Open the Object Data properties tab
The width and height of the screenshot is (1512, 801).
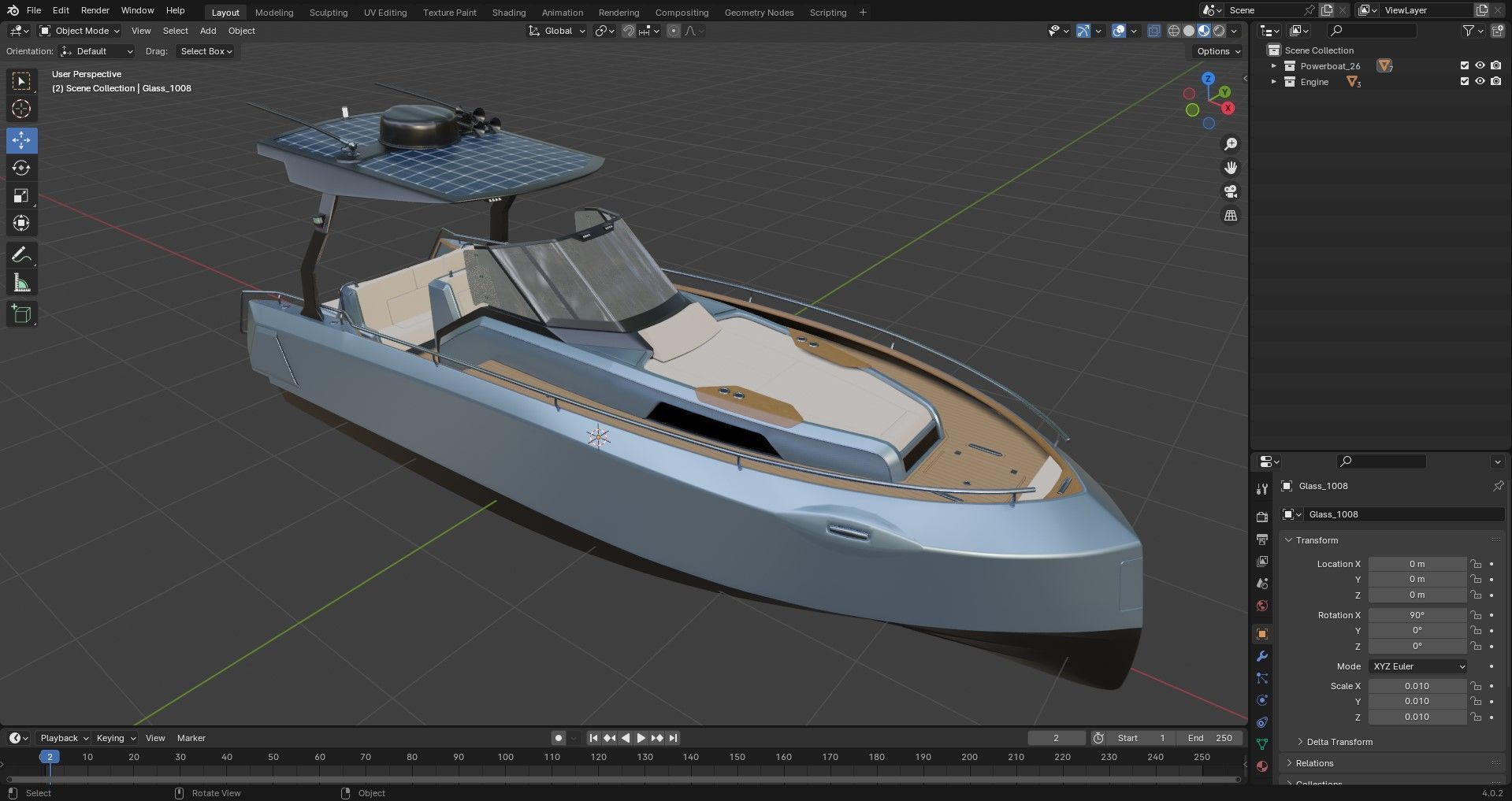pos(1261,744)
